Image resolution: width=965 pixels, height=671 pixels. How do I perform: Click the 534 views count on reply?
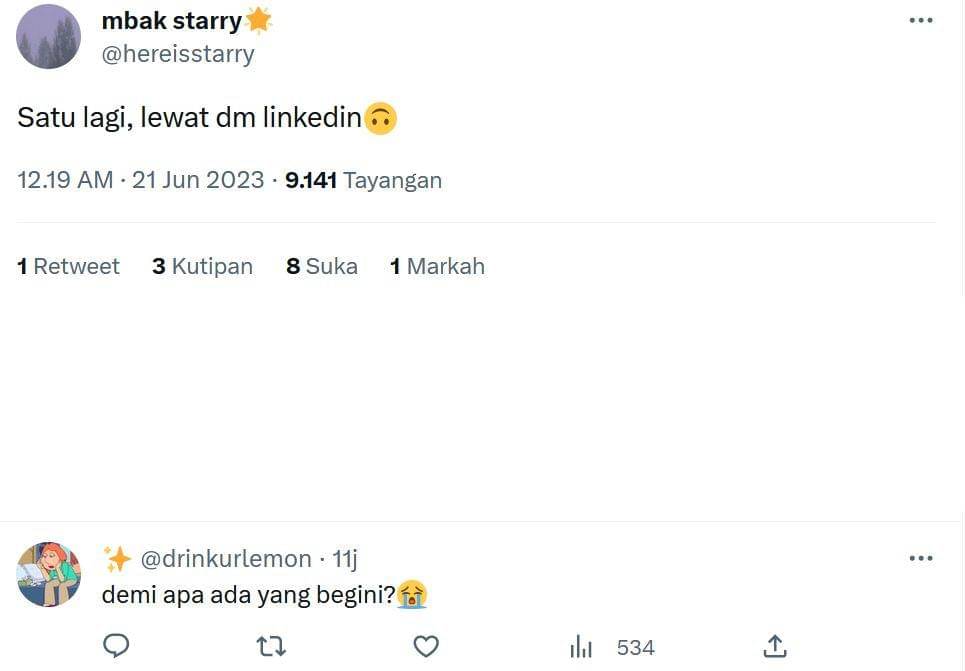[x=635, y=648]
